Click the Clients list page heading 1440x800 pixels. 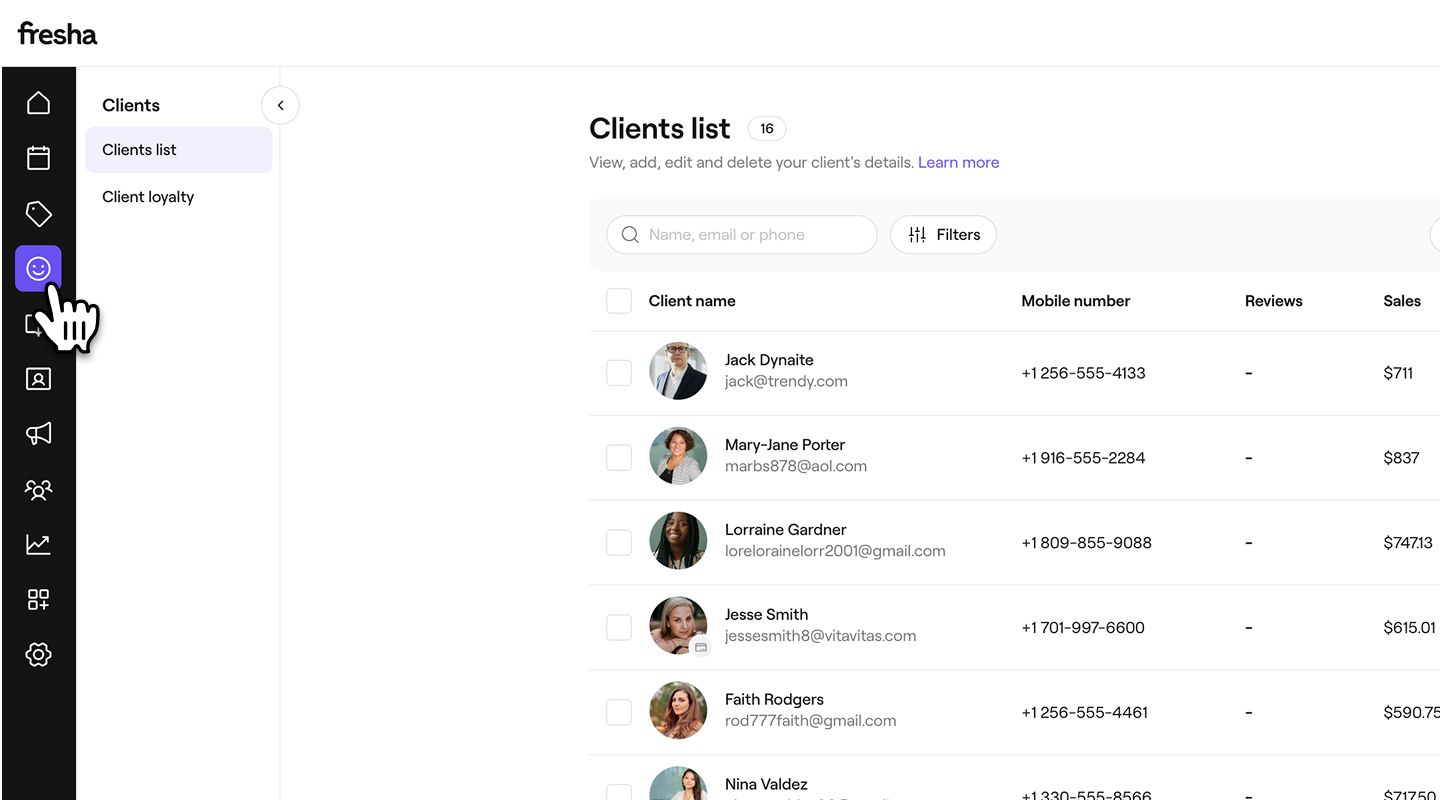(x=660, y=128)
